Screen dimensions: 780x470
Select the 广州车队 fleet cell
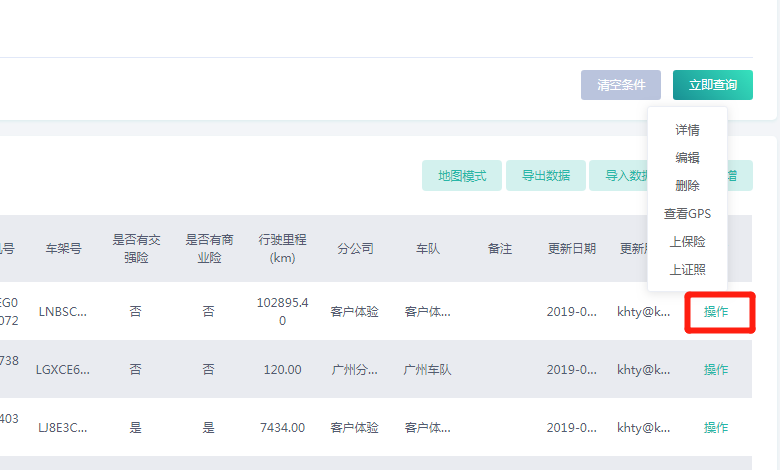(x=428, y=370)
